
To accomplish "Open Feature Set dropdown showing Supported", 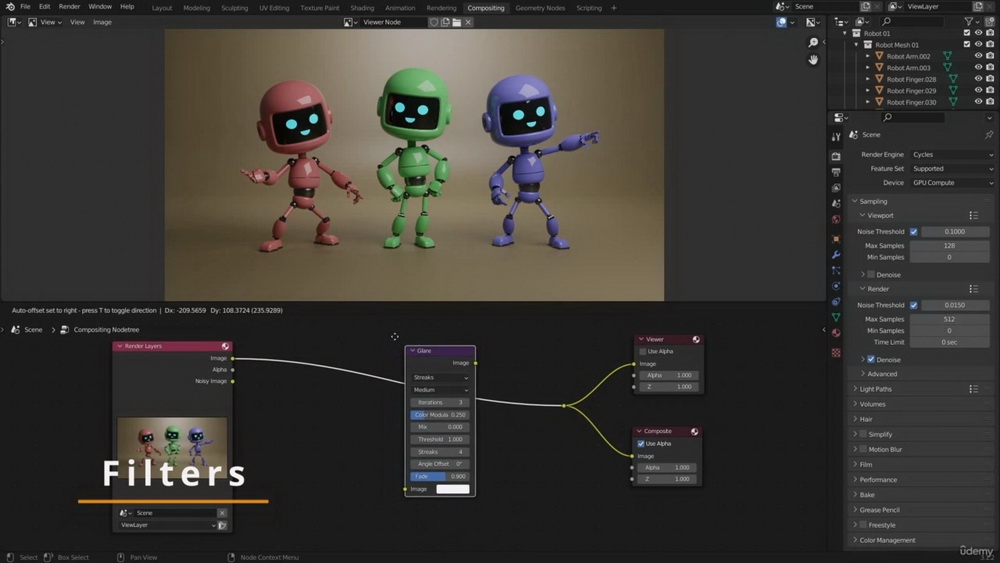I will point(952,168).
